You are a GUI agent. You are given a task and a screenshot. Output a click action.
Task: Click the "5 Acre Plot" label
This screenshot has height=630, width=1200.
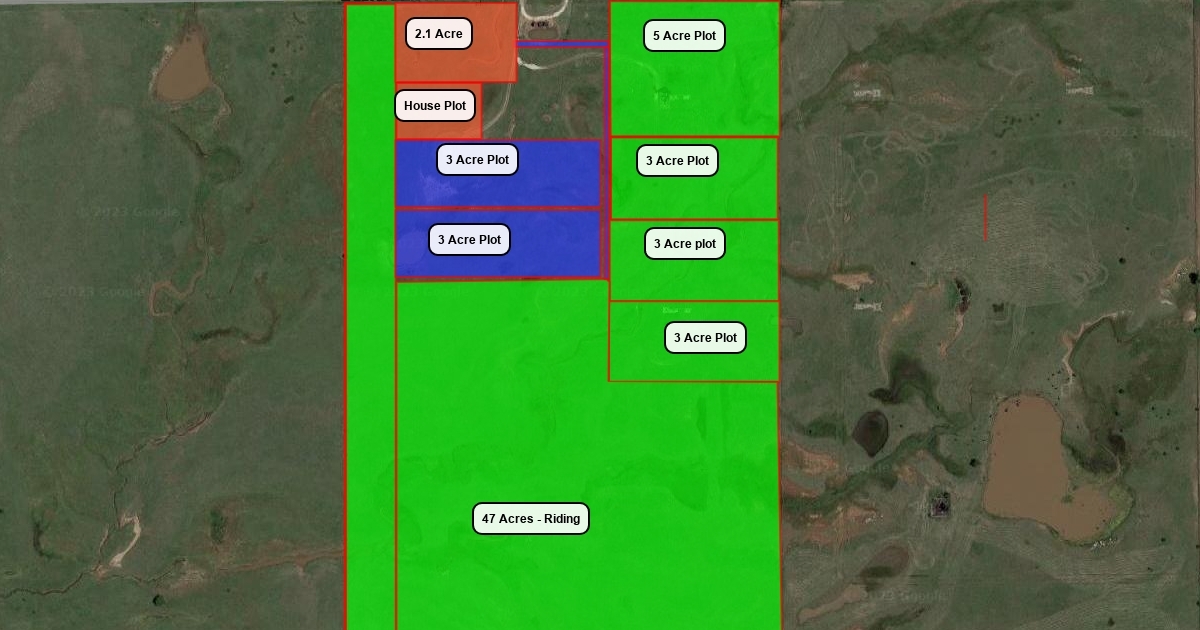click(x=684, y=36)
